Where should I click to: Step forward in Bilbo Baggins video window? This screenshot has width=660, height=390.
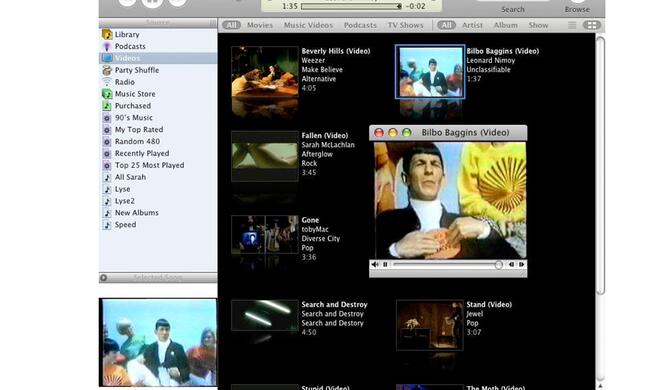click(x=522, y=265)
